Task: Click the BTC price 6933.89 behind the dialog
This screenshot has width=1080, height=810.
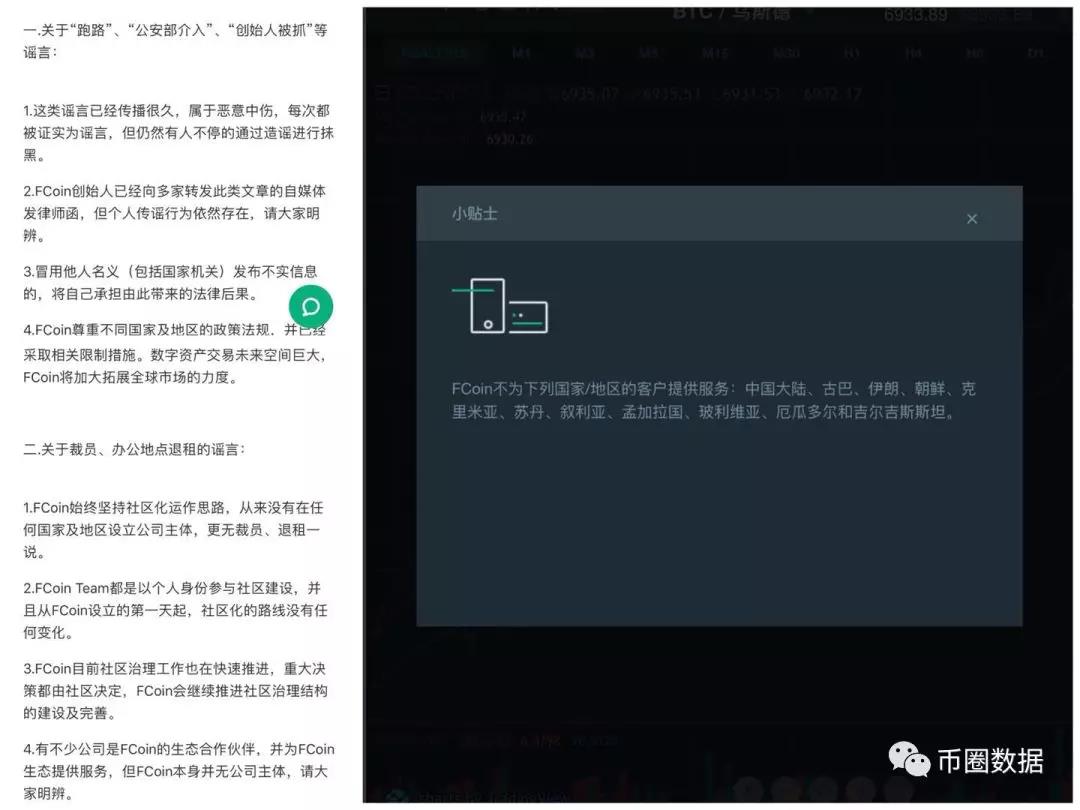Action: pyautogui.click(x=915, y=15)
